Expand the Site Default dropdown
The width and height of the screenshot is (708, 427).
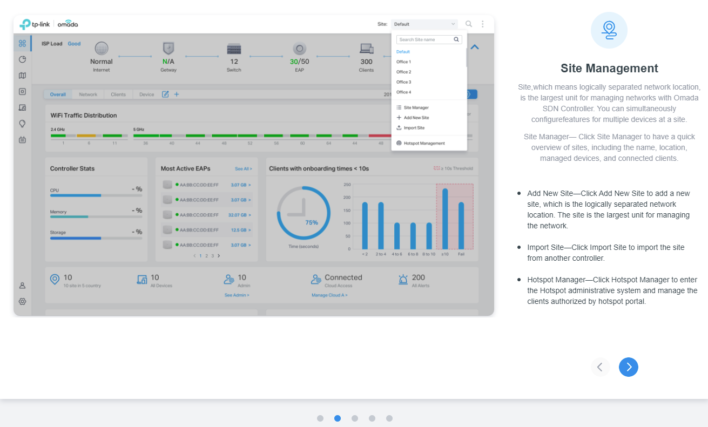425,23
